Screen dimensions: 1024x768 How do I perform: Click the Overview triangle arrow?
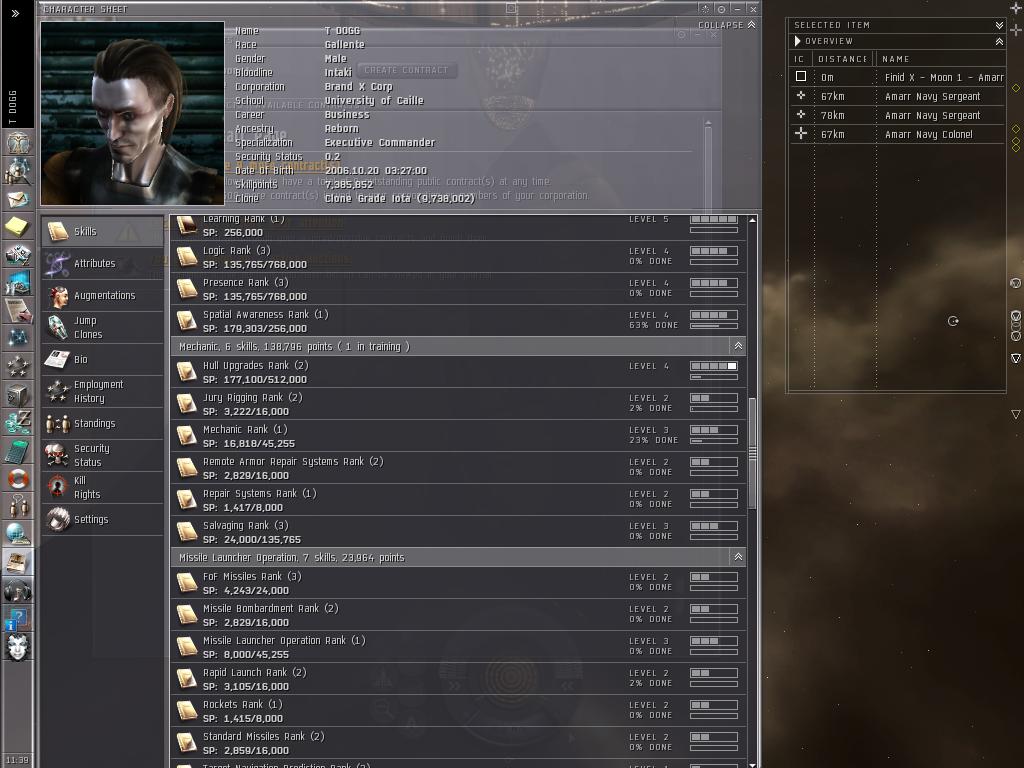click(x=797, y=41)
